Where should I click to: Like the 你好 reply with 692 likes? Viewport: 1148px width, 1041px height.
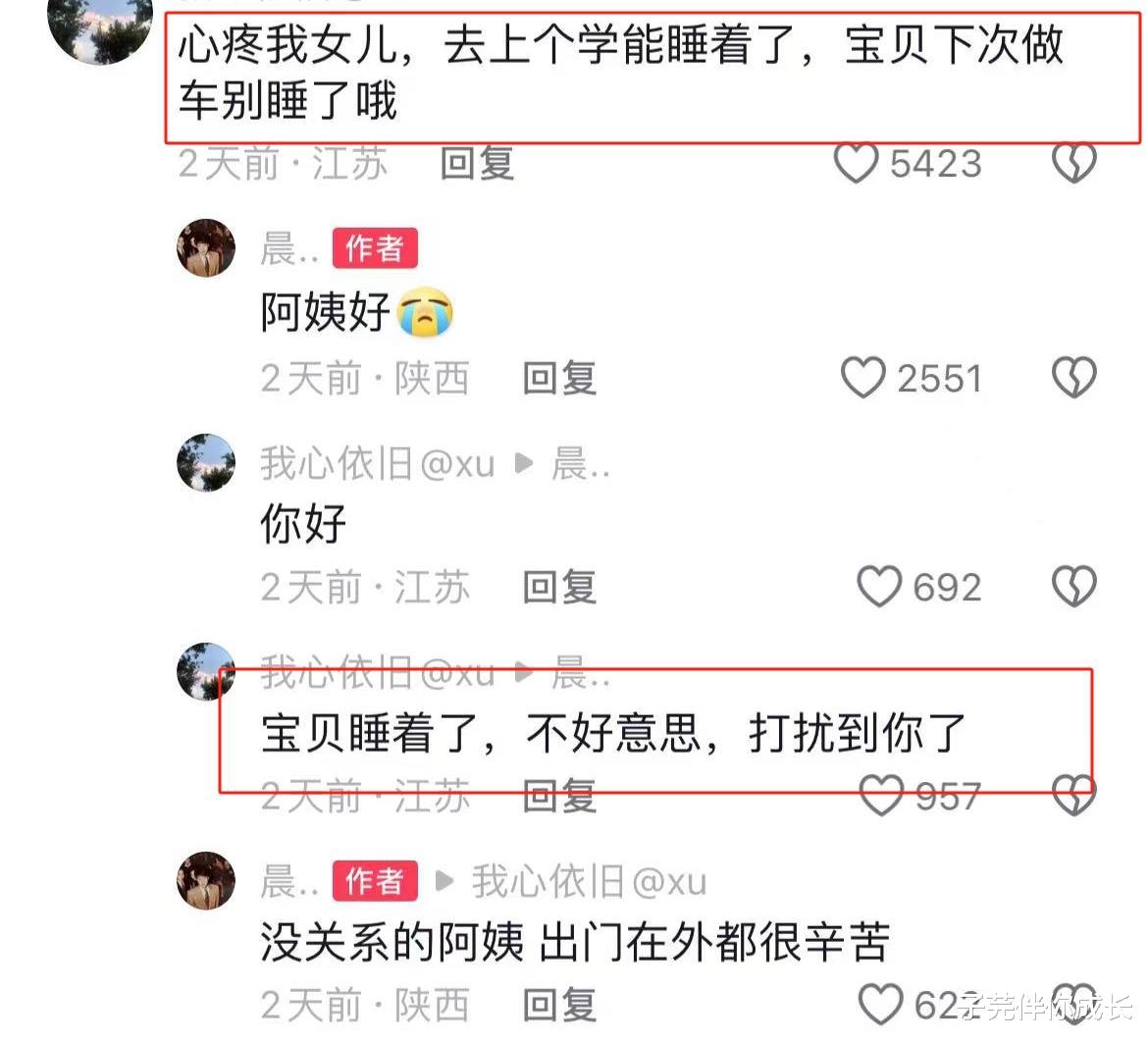point(879,587)
